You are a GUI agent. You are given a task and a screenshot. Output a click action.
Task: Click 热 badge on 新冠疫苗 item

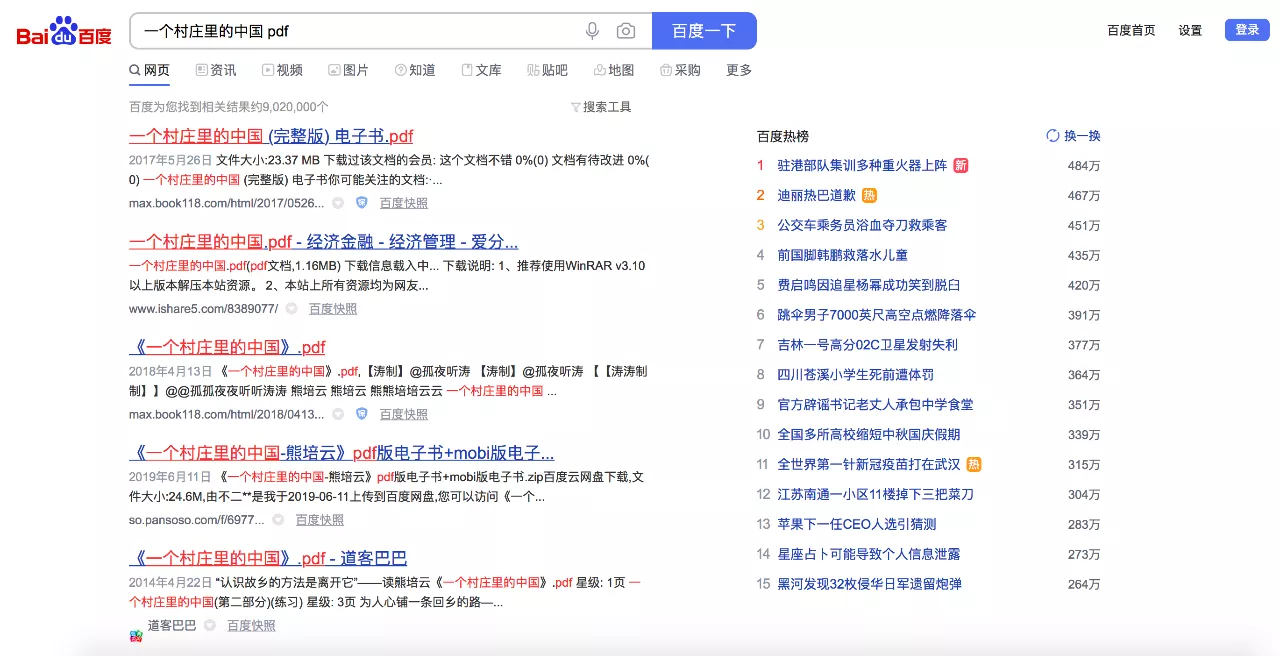click(973, 464)
